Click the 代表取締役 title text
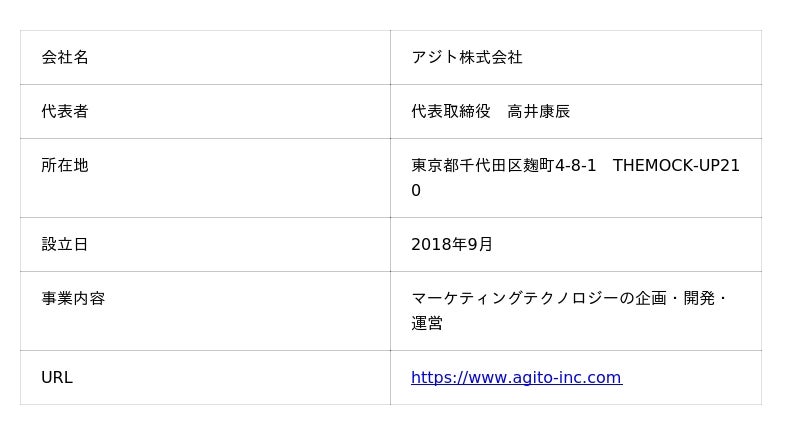 (451, 112)
